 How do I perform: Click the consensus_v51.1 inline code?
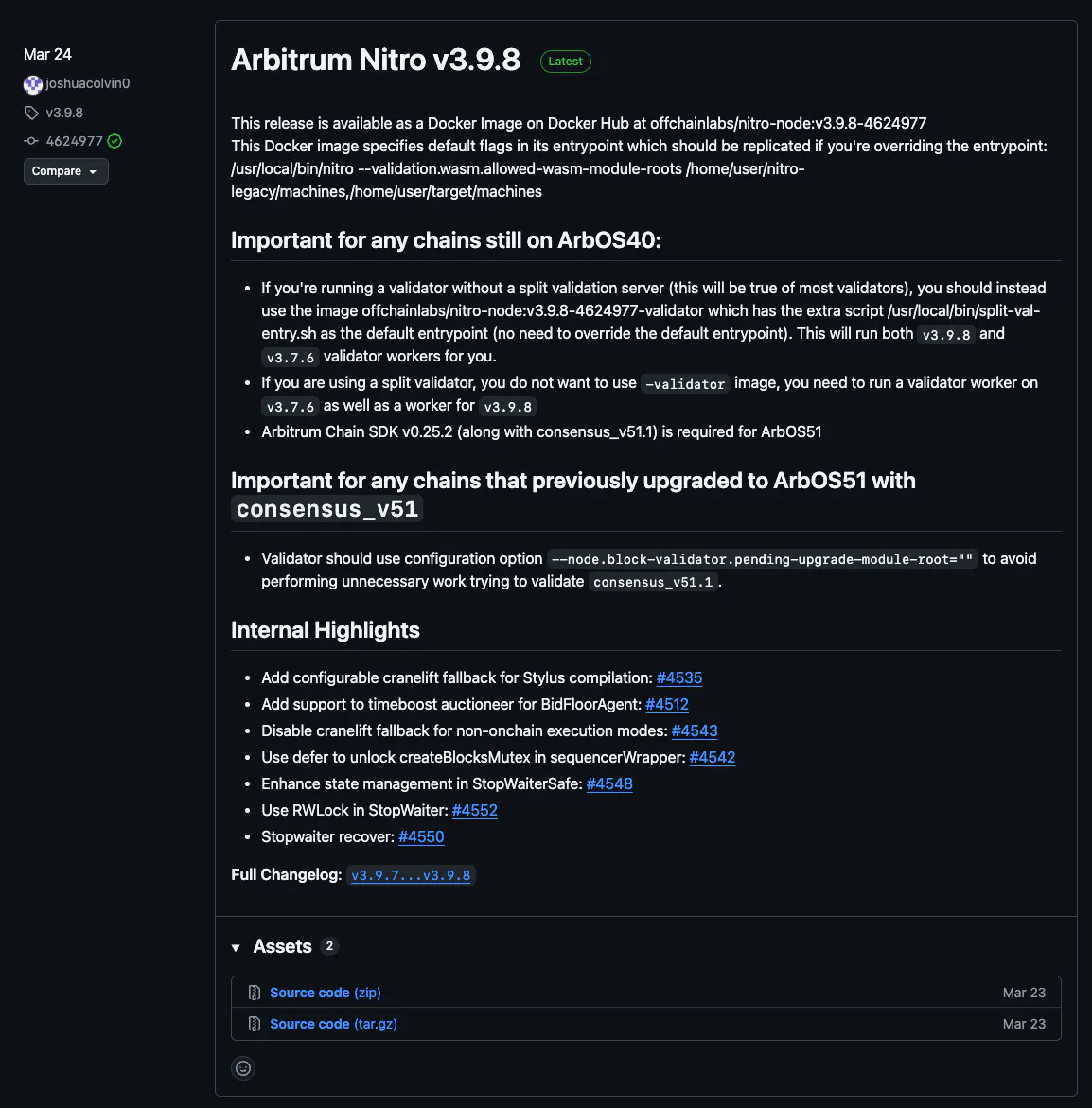[653, 582]
